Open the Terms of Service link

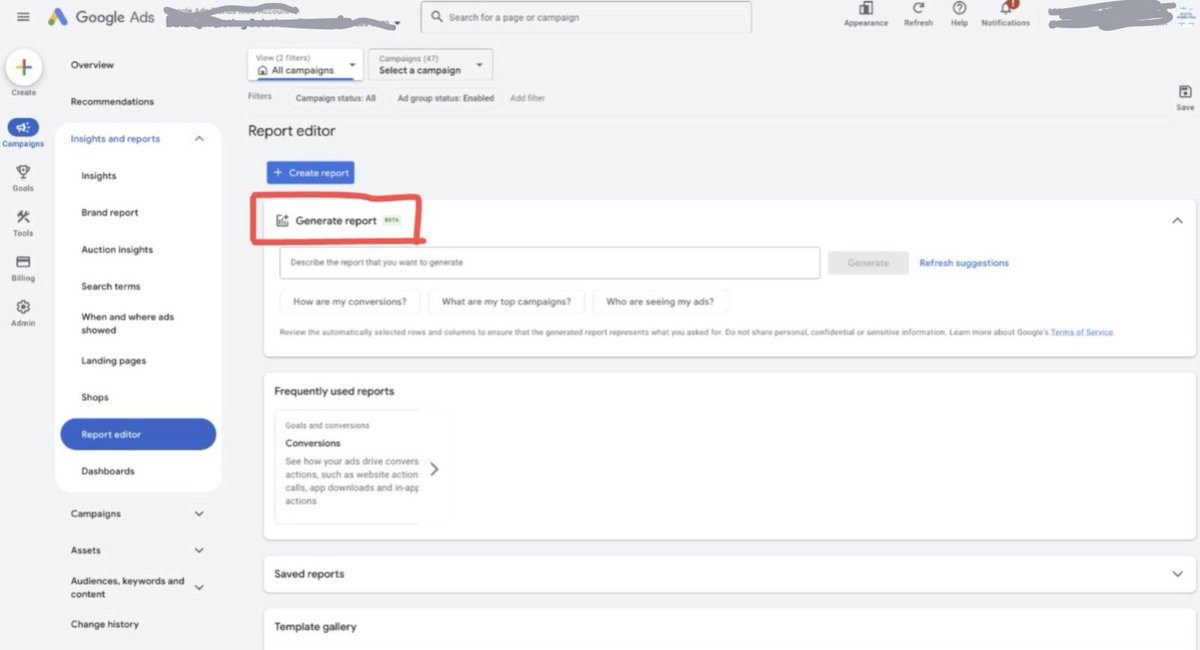1082,332
